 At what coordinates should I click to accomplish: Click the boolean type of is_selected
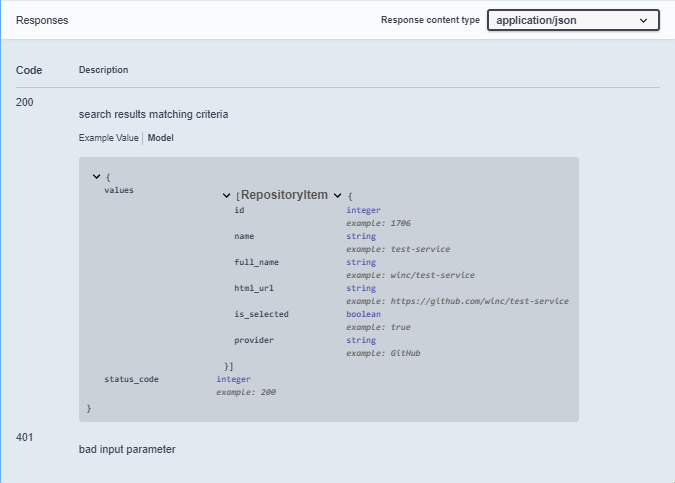363,314
